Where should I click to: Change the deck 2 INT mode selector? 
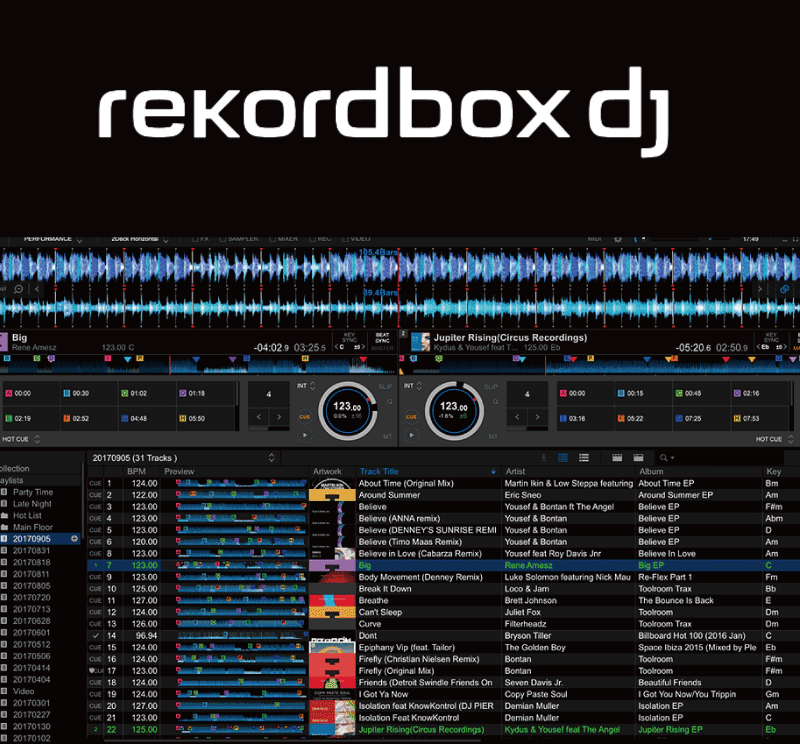pos(413,386)
